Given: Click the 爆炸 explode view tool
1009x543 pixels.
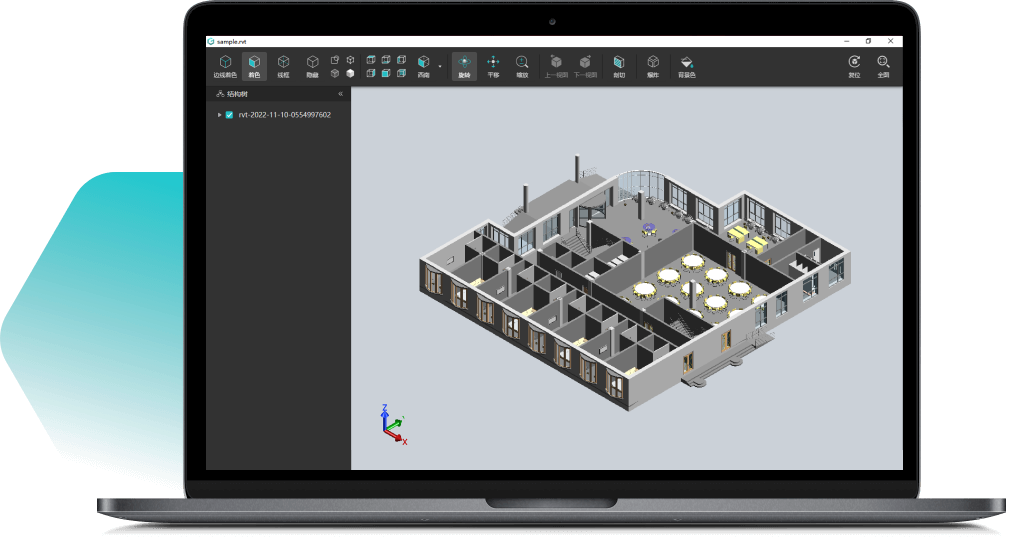Looking at the screenshot, I should tap(653, 66).
